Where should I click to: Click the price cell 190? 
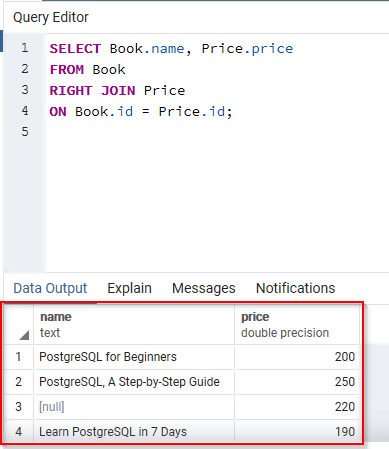click(297, 432)
